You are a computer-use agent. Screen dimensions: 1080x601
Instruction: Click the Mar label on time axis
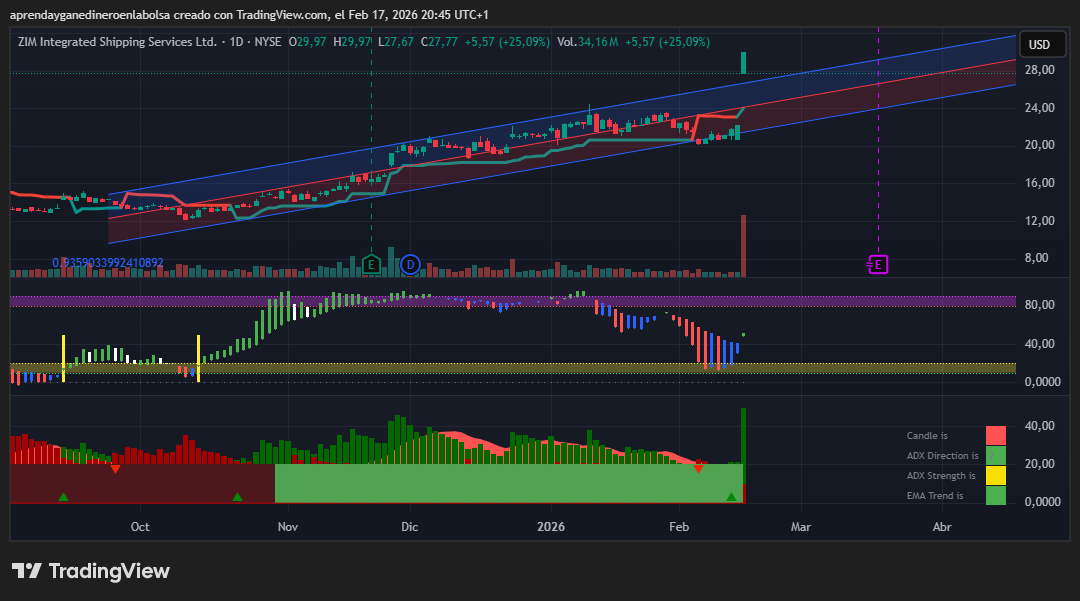pyautogui.click(x=800, y=526)
